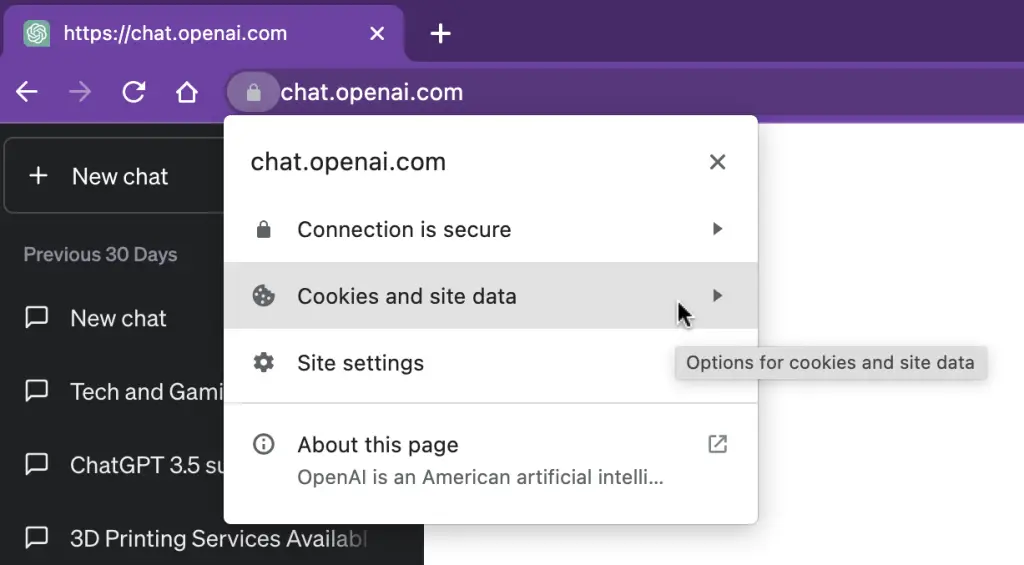Close the chat.openai.com tab
This screenshot has width=1024, height=565.
(377, 33)
